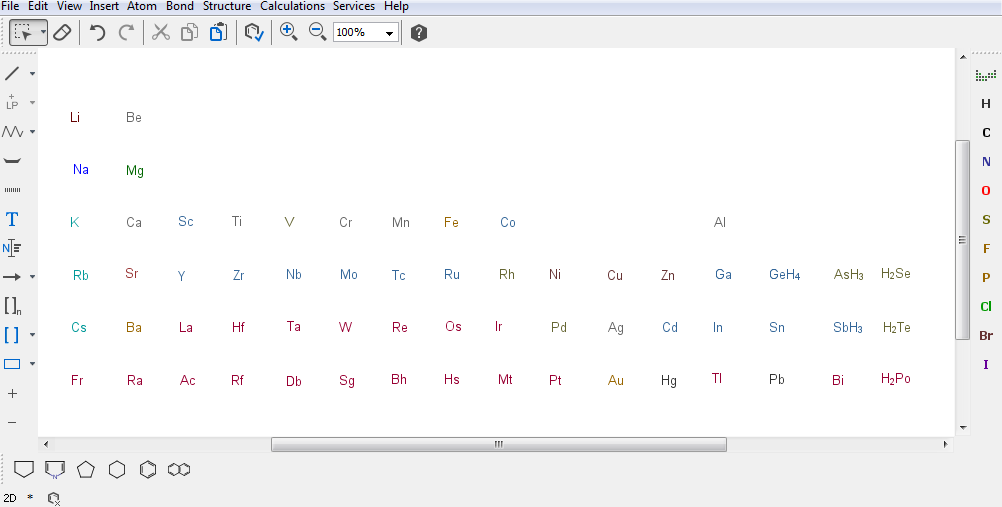Click the Zoom In magnifier
This screenshot has height=507, width=1002.
coord(288,32)
